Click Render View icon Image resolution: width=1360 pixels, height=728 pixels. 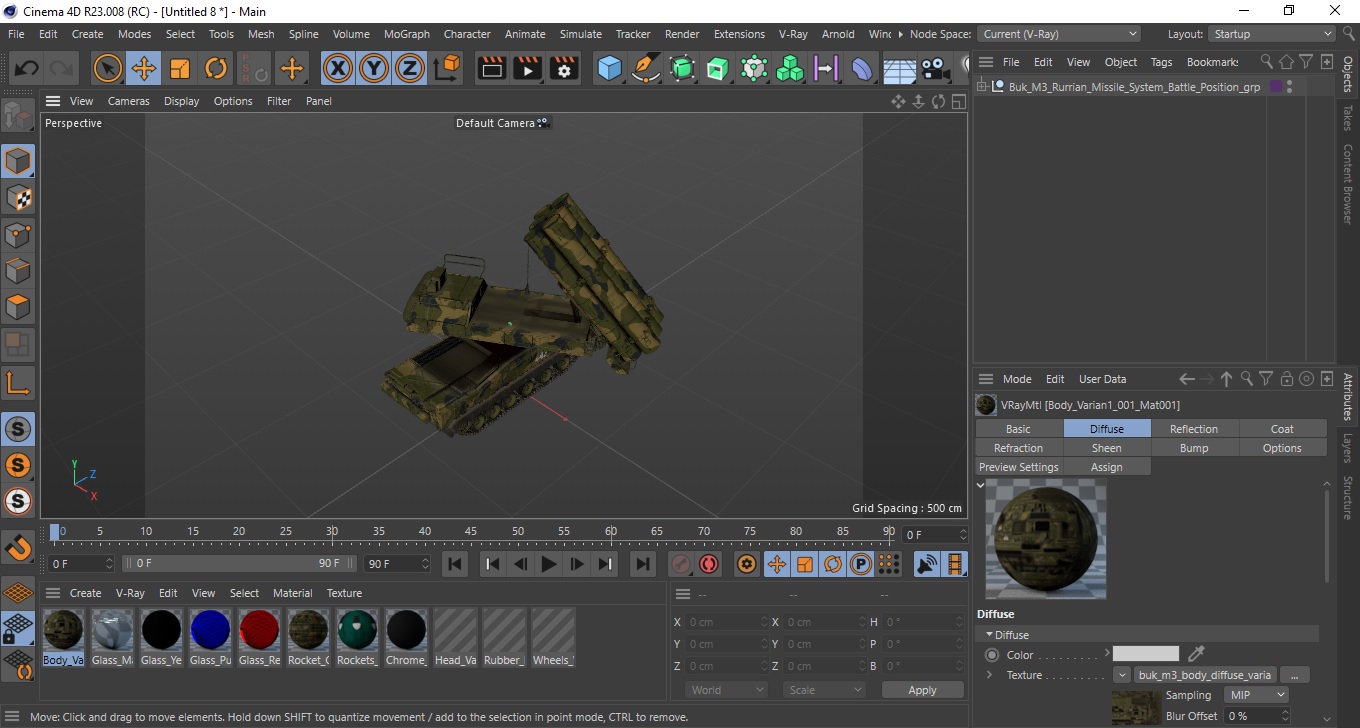[492, 69]
